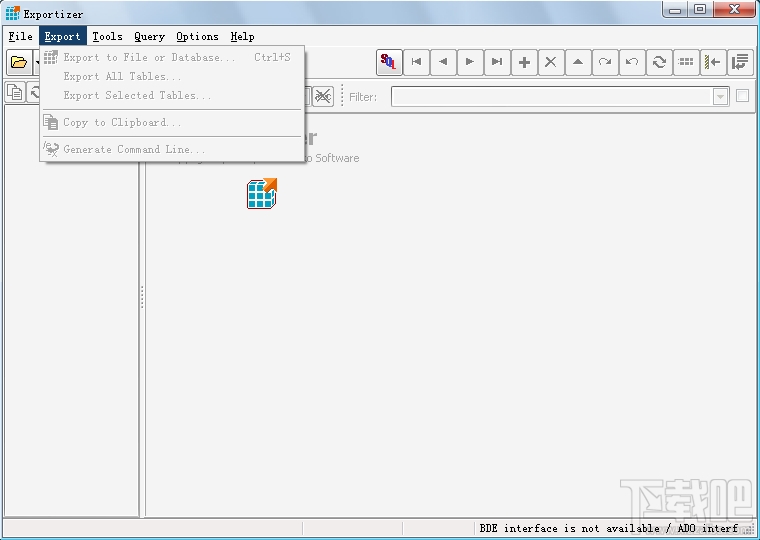The height and width of the screenshot is (540, 760).
Task: Click the crossed-out abc icon
Action: (x=323, y=96)
